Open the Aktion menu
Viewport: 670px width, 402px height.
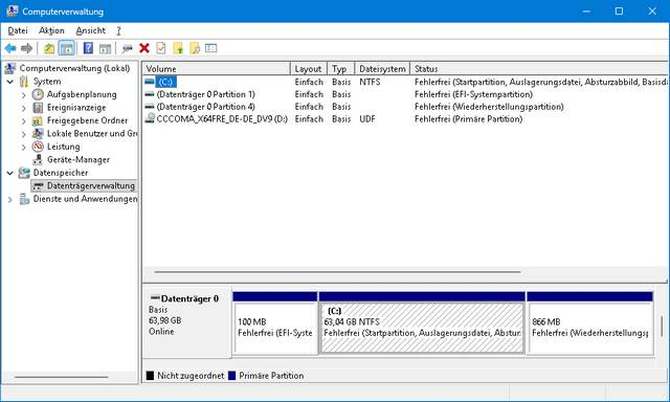point(51,31)
